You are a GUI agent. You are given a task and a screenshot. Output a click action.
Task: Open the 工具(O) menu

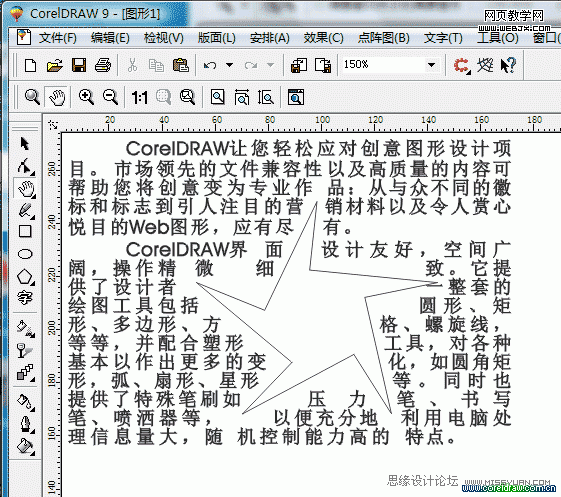(498, 38)
